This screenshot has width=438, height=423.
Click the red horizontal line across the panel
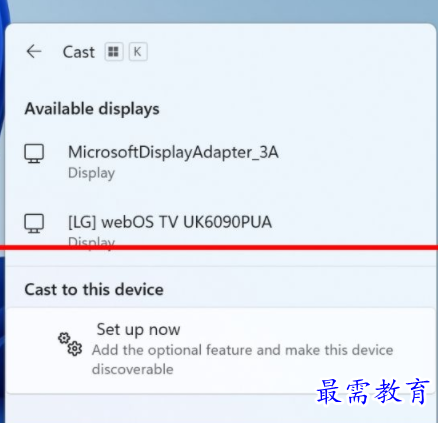pos(219,248)
